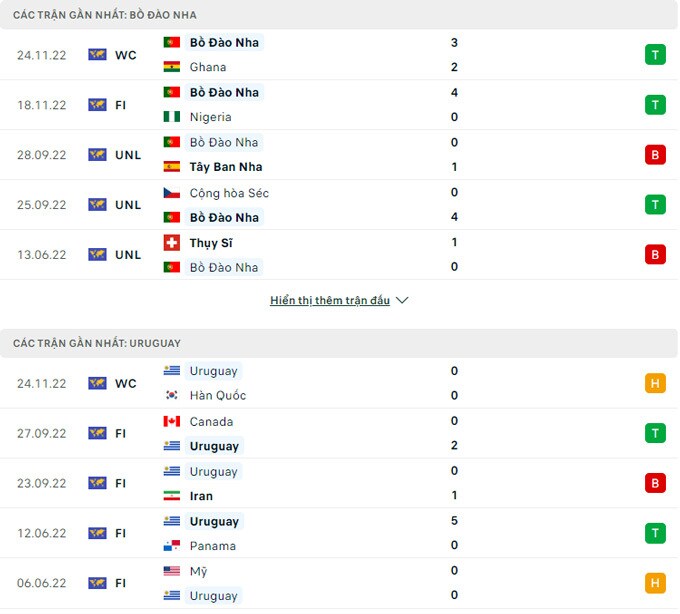
Task: Click the Portugal flag in the Ghana match
Action: point(171,42)
